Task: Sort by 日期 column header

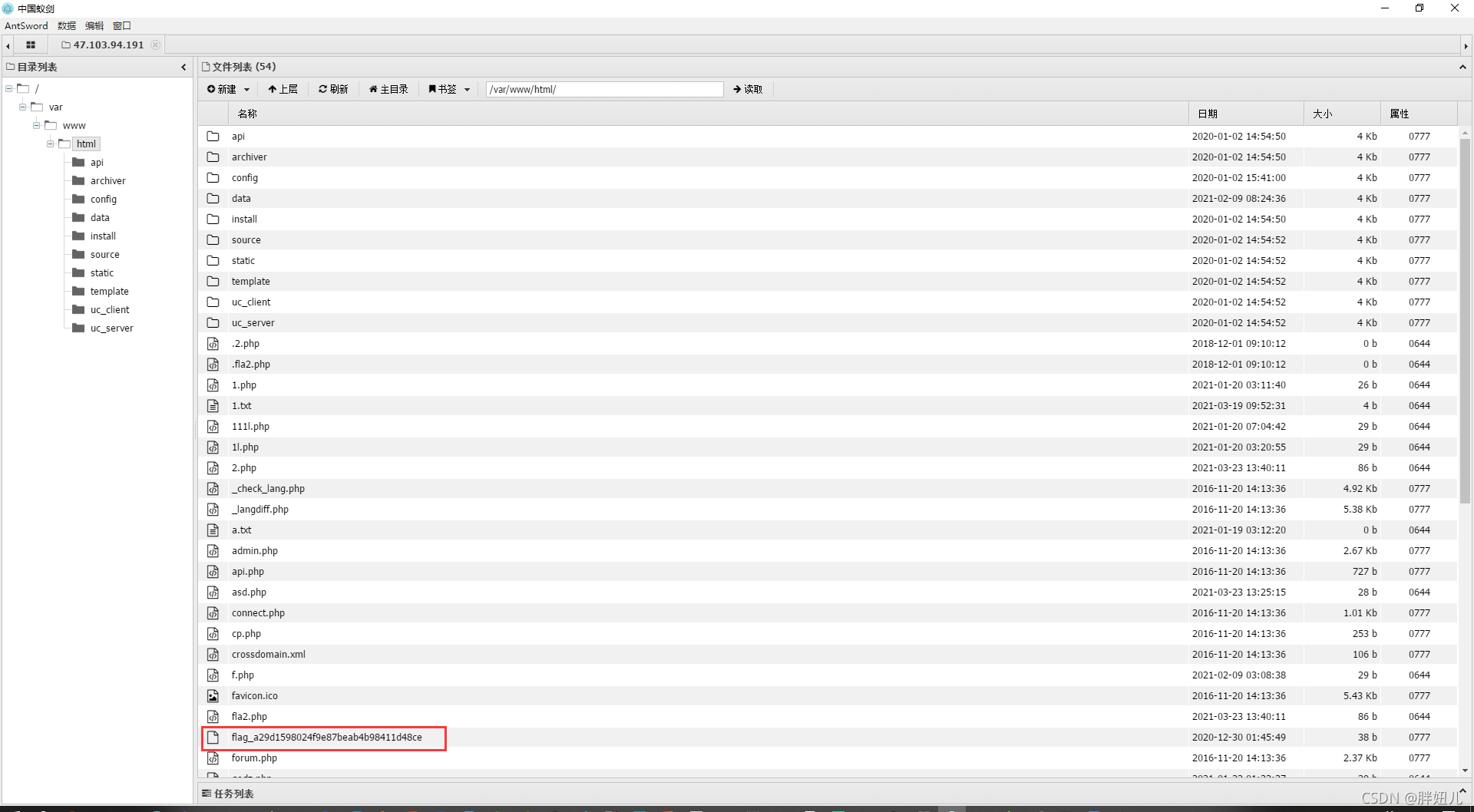Action: tap(1246, 114)
